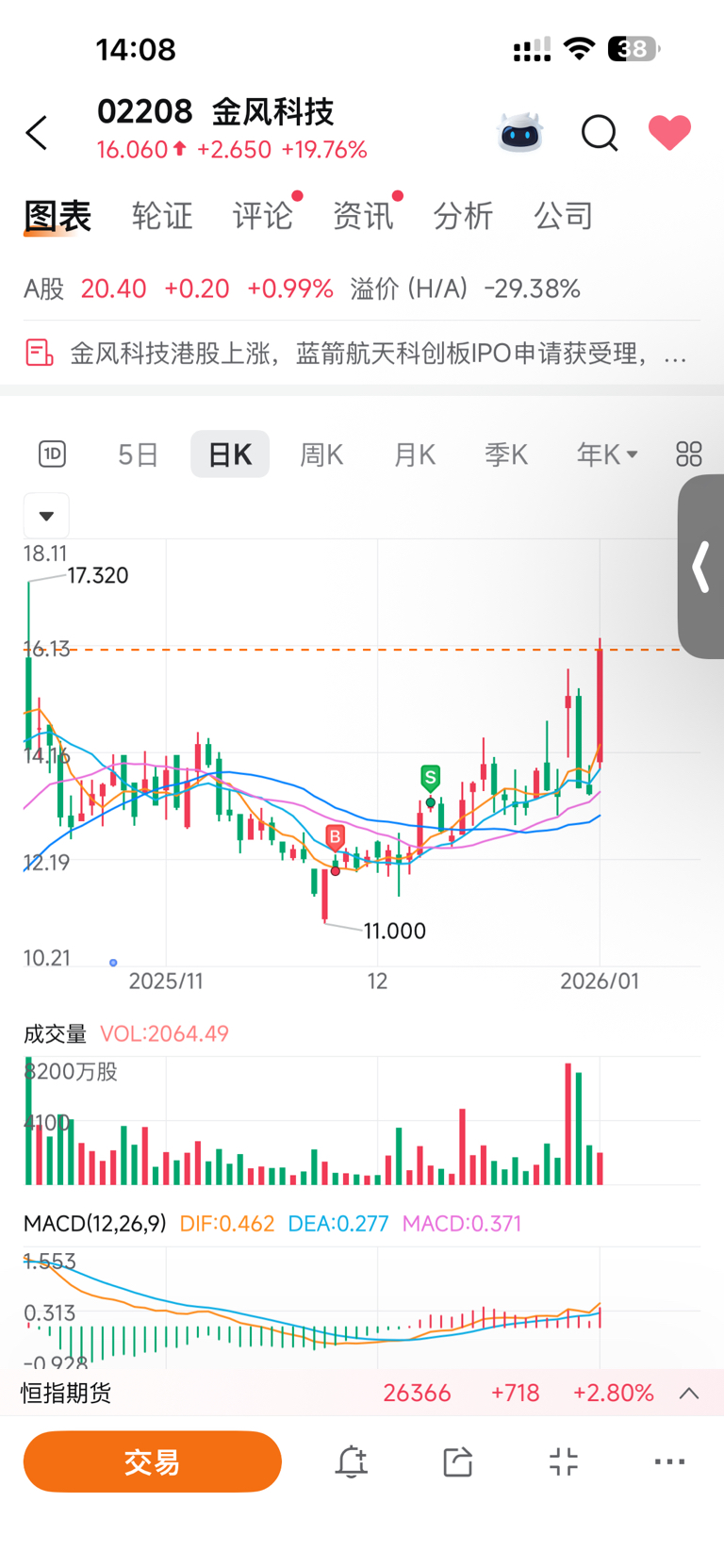724x1568 pixels.
Task: Tap the DEA:0.277 value
Action: click(338, 1224)
